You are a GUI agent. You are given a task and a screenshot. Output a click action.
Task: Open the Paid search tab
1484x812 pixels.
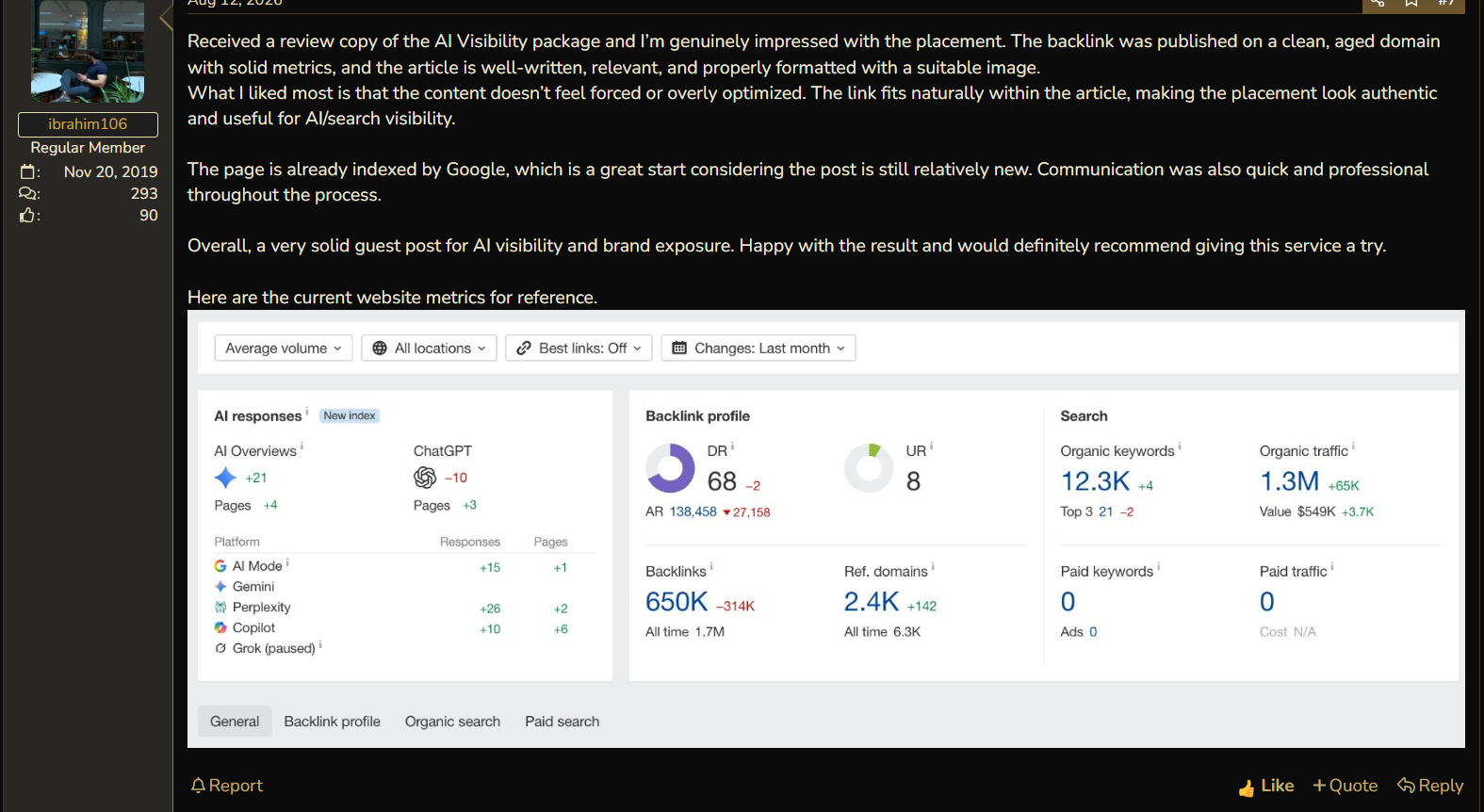(563, 722)
